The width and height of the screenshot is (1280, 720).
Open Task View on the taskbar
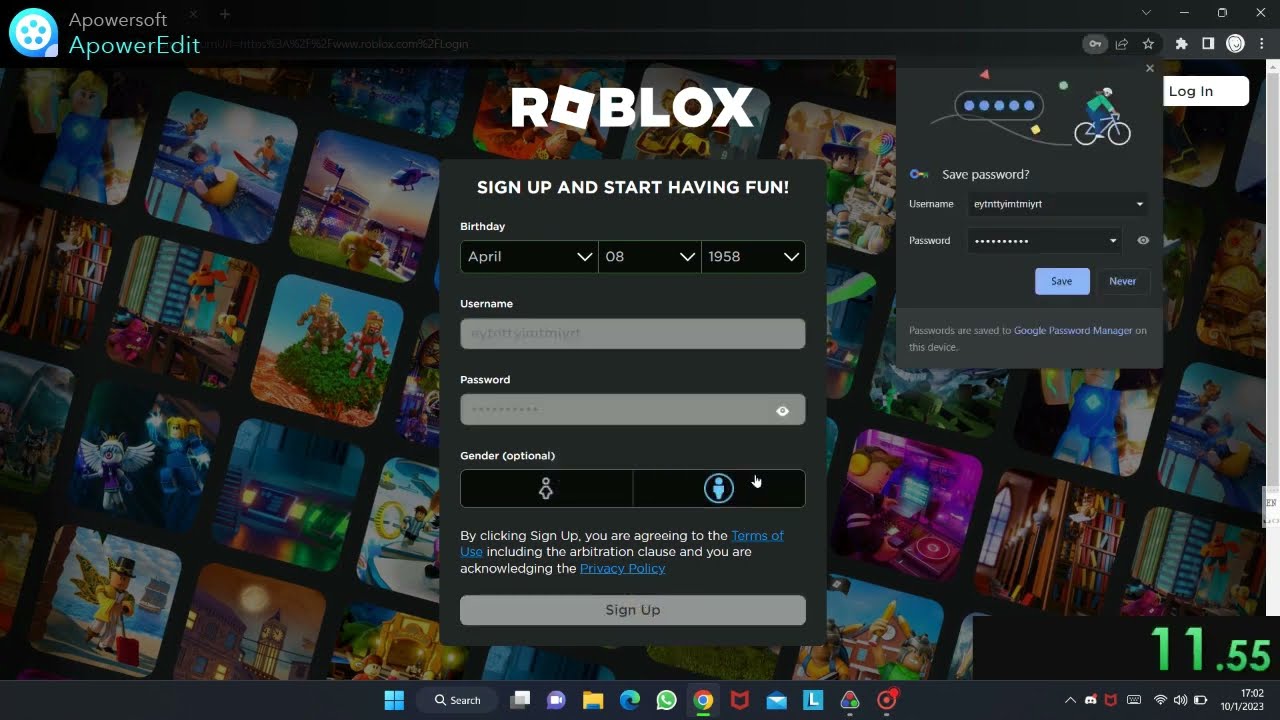[519, 700]
